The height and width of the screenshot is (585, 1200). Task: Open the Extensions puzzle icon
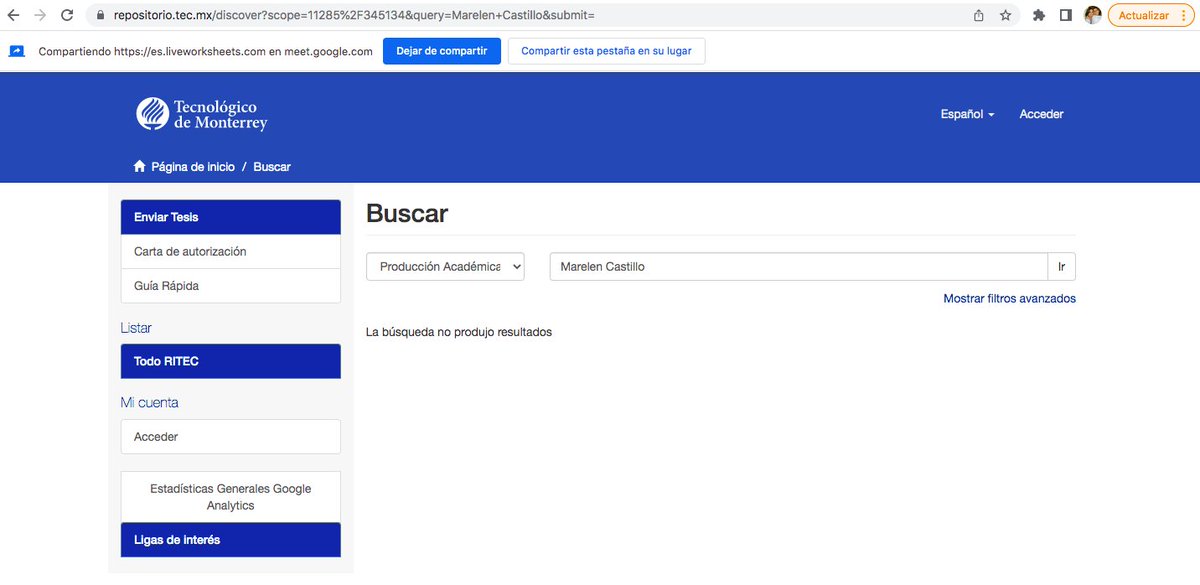point(1039,16)
